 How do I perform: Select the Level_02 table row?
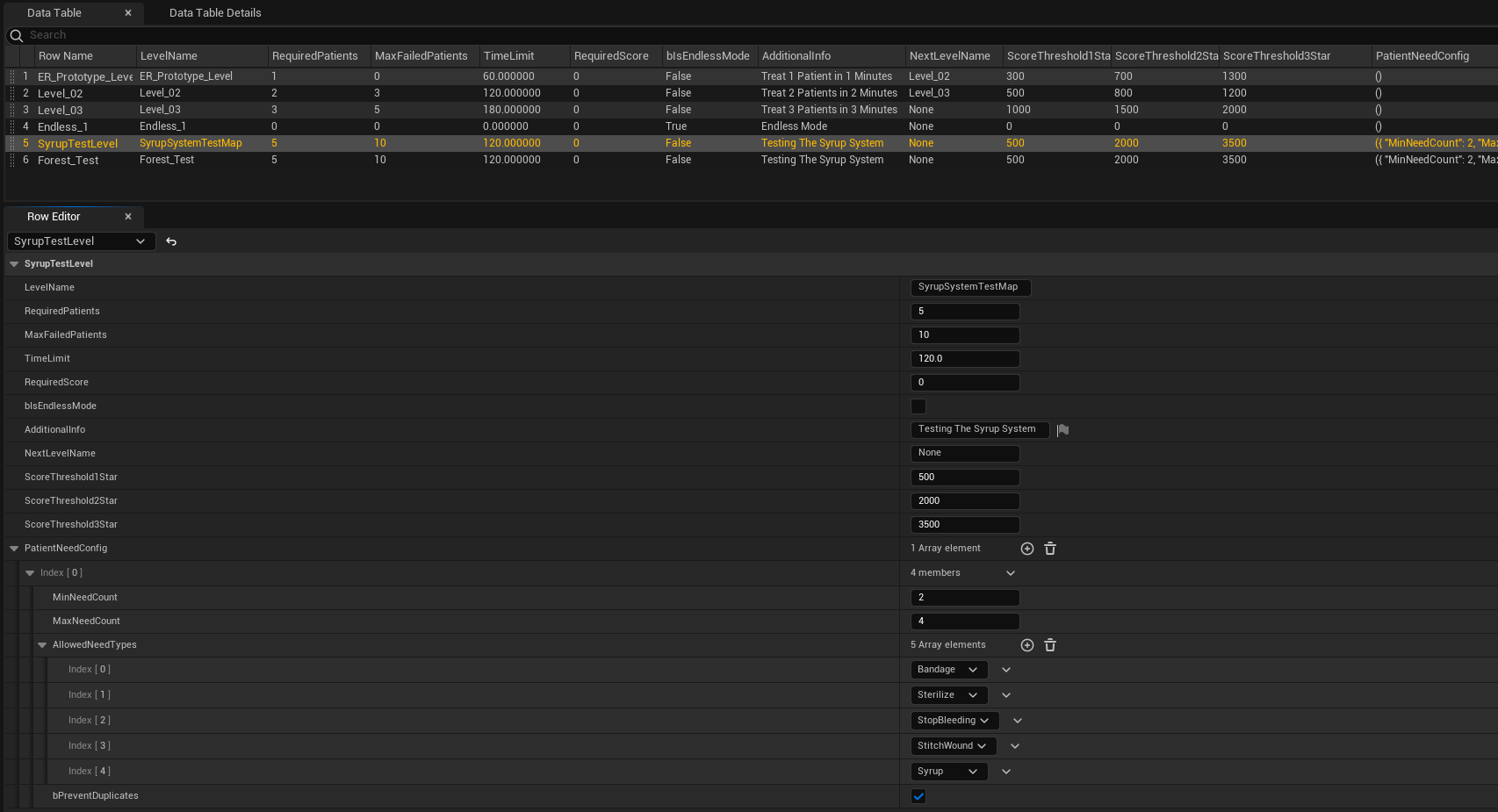pyautogui.click(x=751, y=93)
